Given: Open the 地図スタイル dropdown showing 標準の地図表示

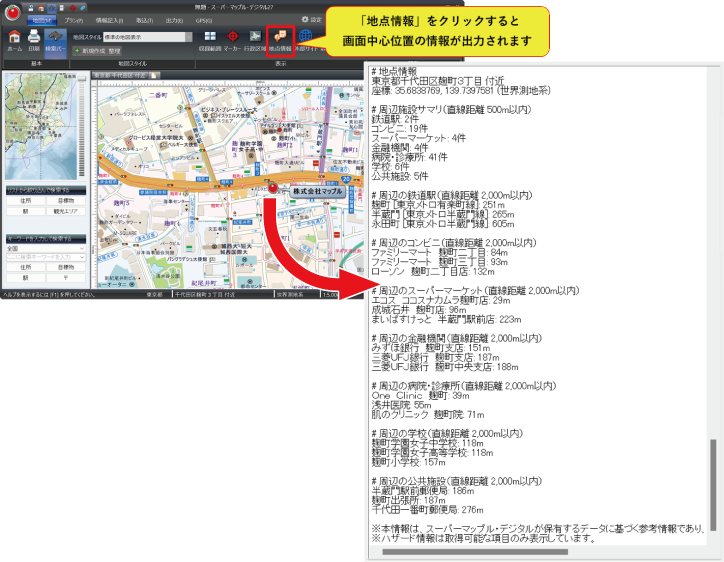Looking at the screenshot, I should tap(147, 37).
